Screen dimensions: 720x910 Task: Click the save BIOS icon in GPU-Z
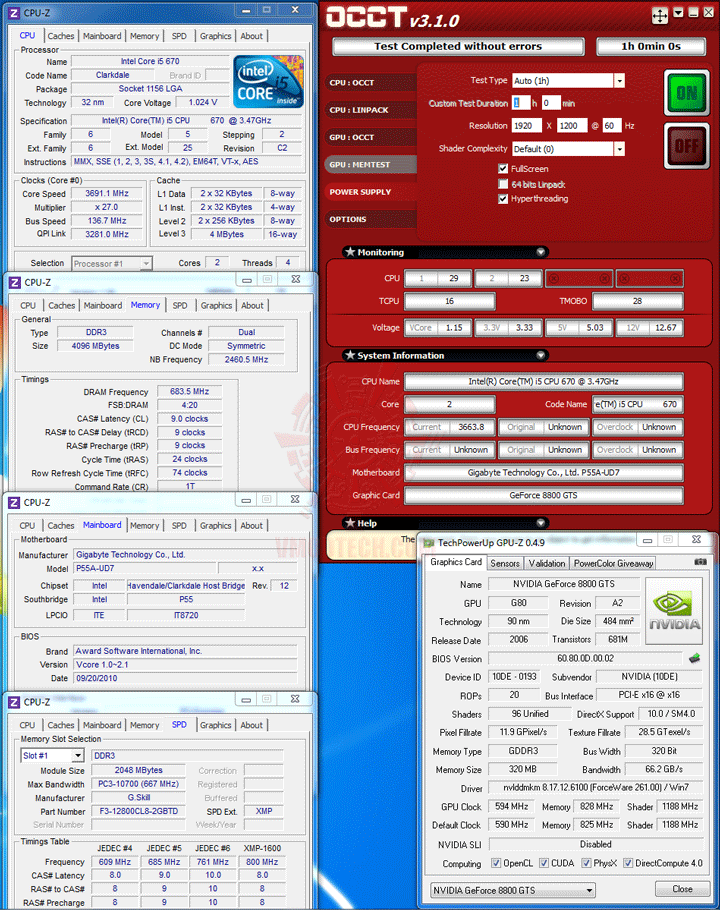(x=694, y=658)
